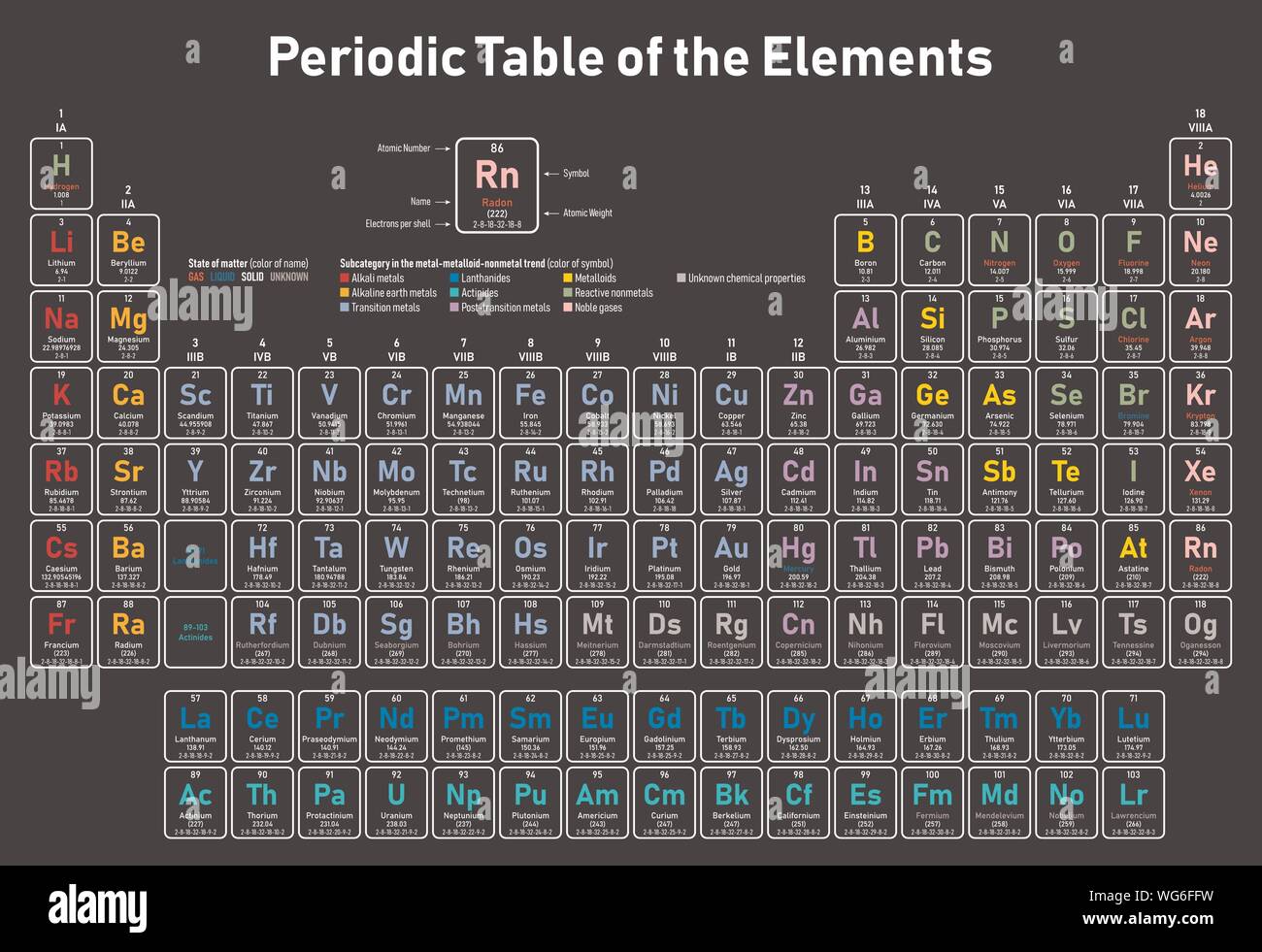Select the Oganesson (Og) element cell
Screen dimensions: 1262x952
(x=1200, y=632)
